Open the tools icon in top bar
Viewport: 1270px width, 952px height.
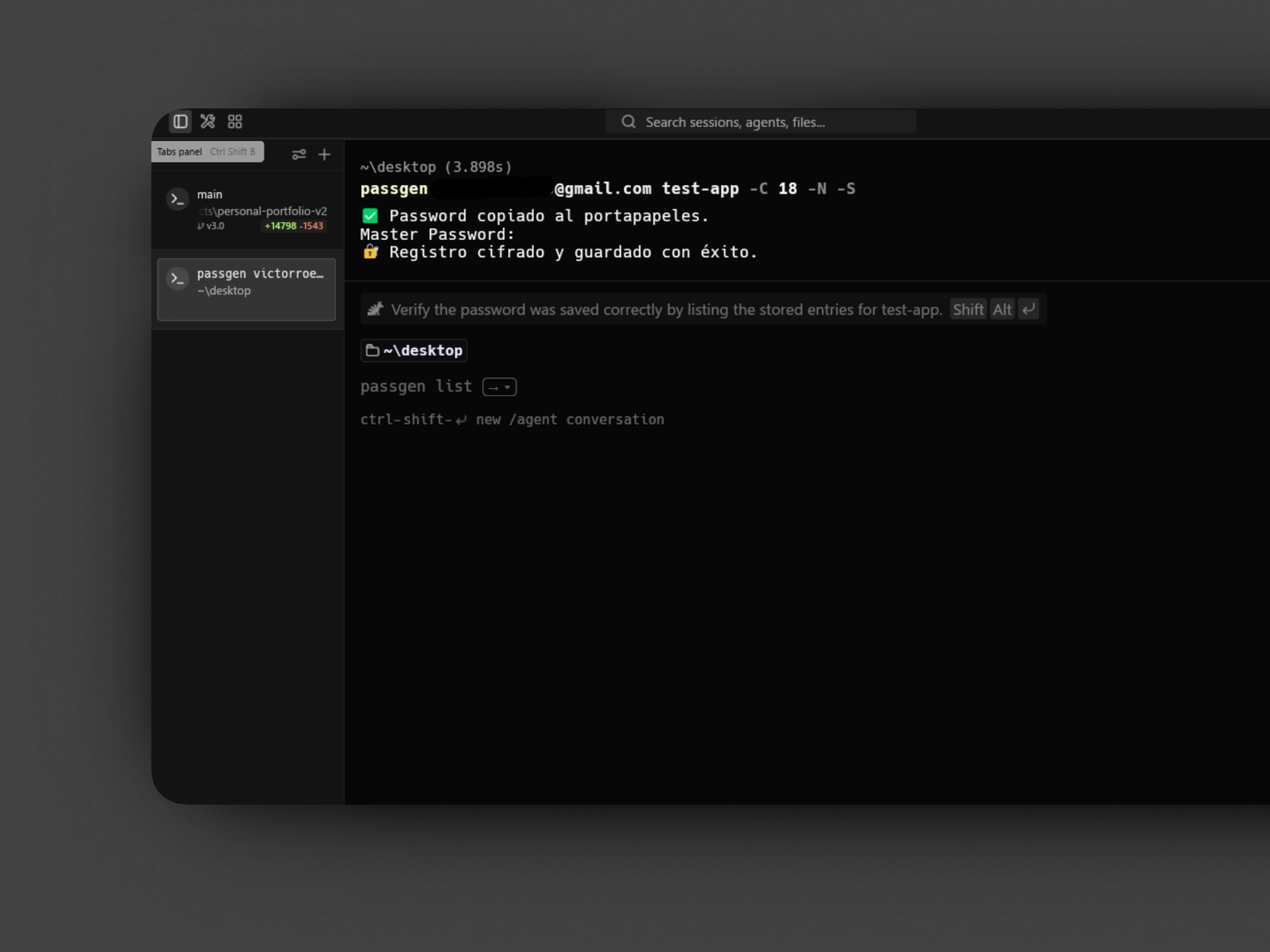click(208, 122)
